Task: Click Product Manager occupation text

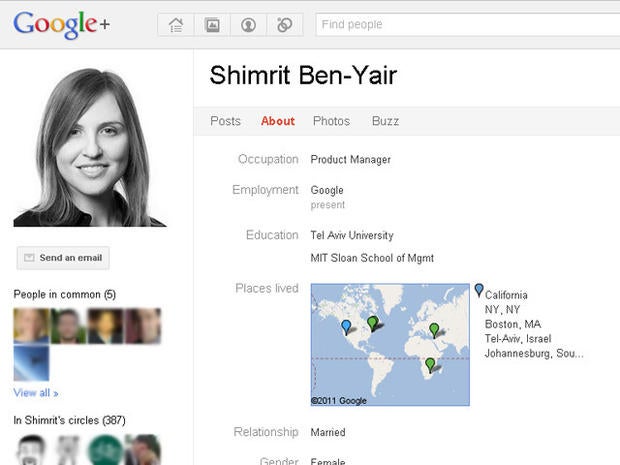Action: pyautogui.click(x=351, y=160)
